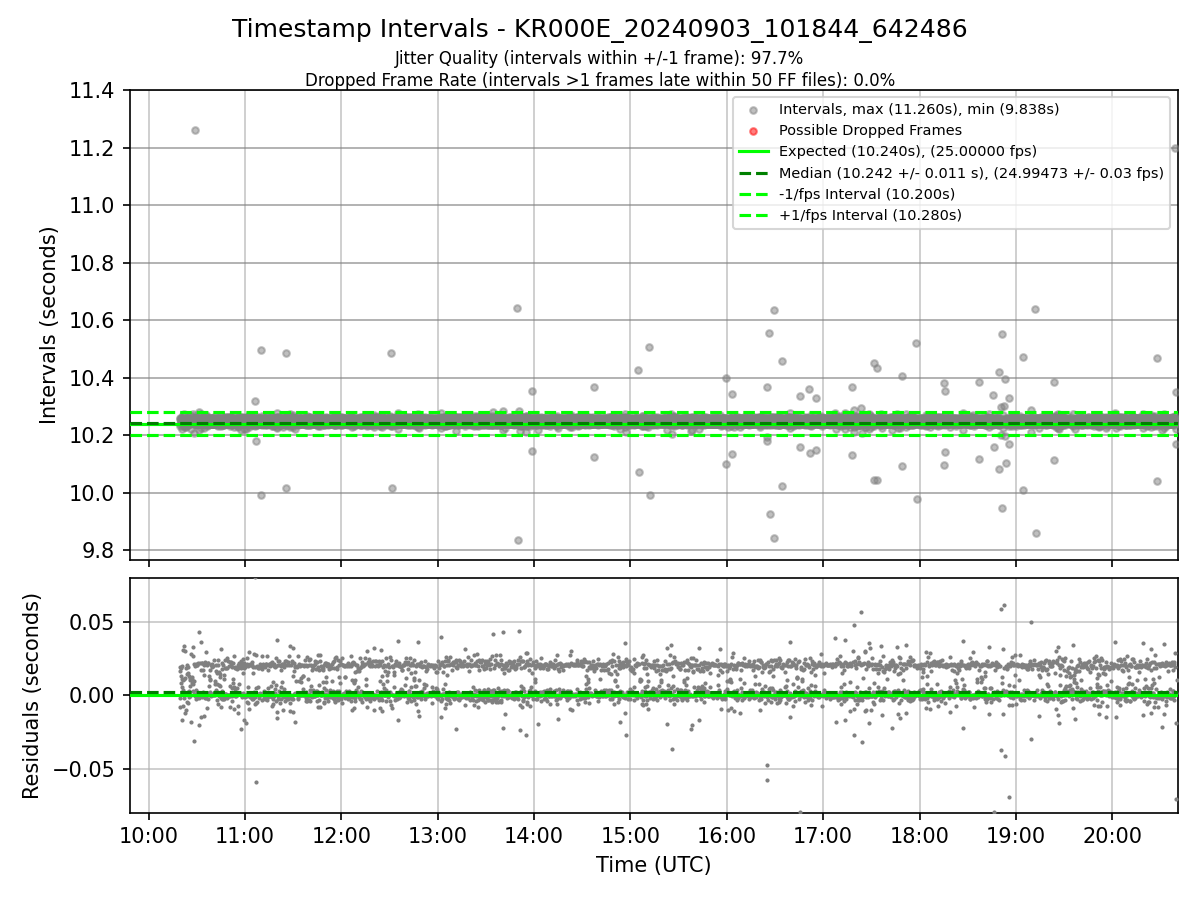This screenshot has width=1200, height=900.
Task: Click the minimum interval point near 9.84 seconds around 13:50
Action: pyautogui.click(x=518, y=540)
